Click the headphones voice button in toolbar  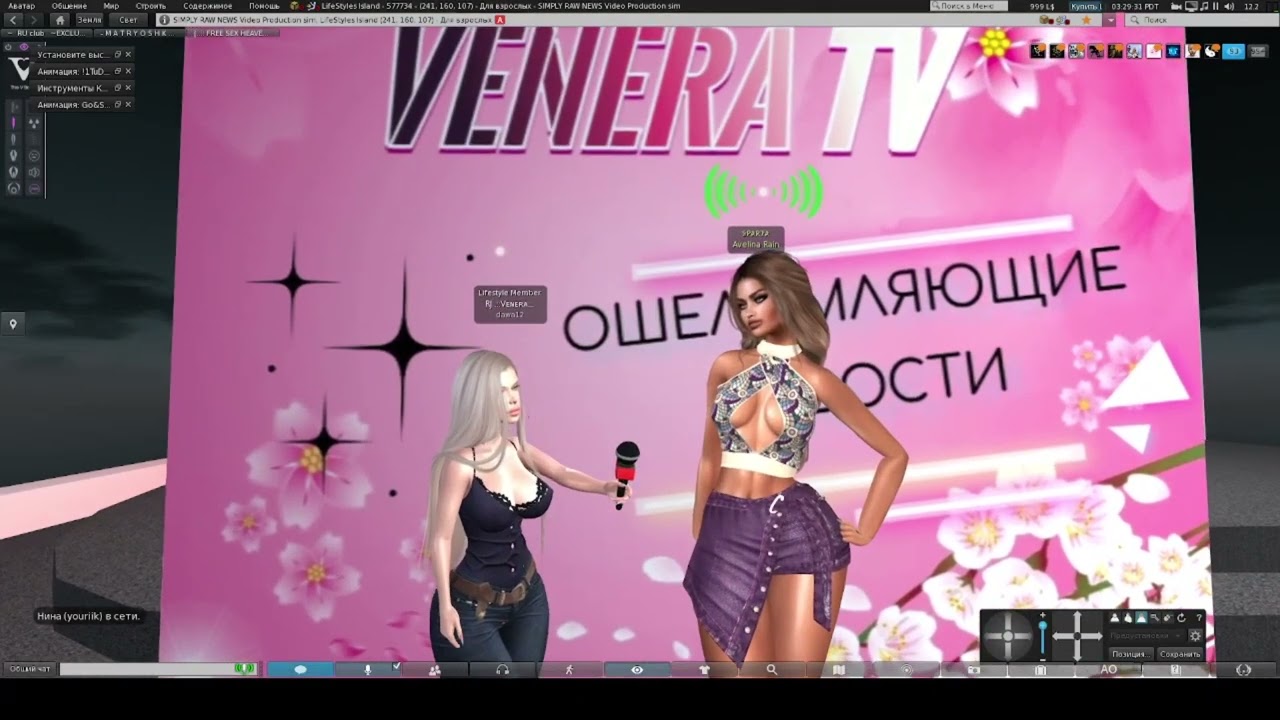[x=502, y=670]
